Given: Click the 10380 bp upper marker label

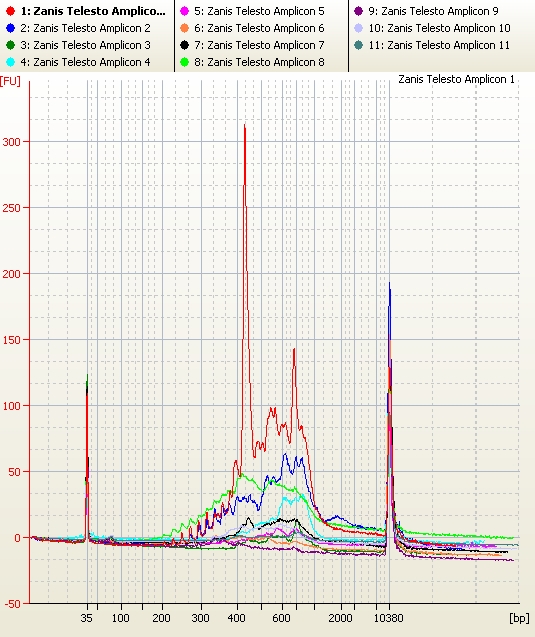Looking at the screenshot, I should 388,618.
